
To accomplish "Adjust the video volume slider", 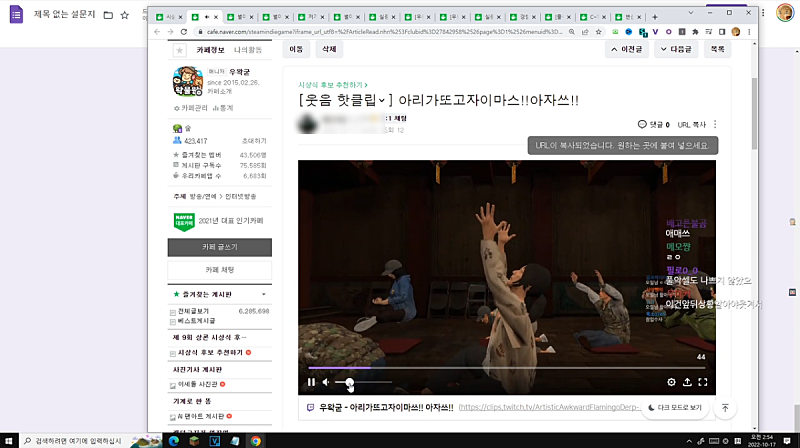I will point(349,382).
